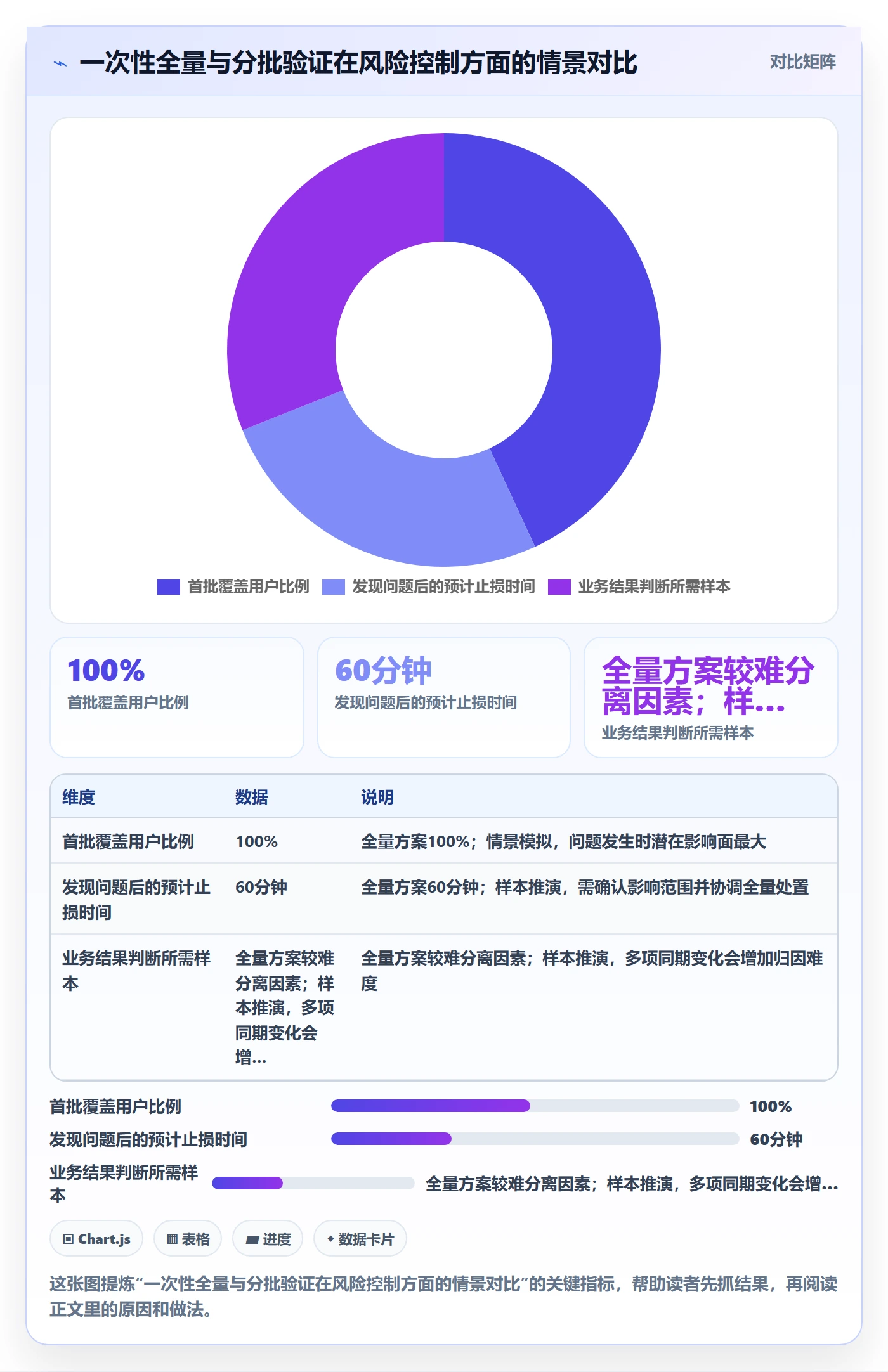Click the 发现问题后的预计止损时间 progress bar
This screenshot has width=888, height=1372.
pyautogui.click(x=535, y=1139)
